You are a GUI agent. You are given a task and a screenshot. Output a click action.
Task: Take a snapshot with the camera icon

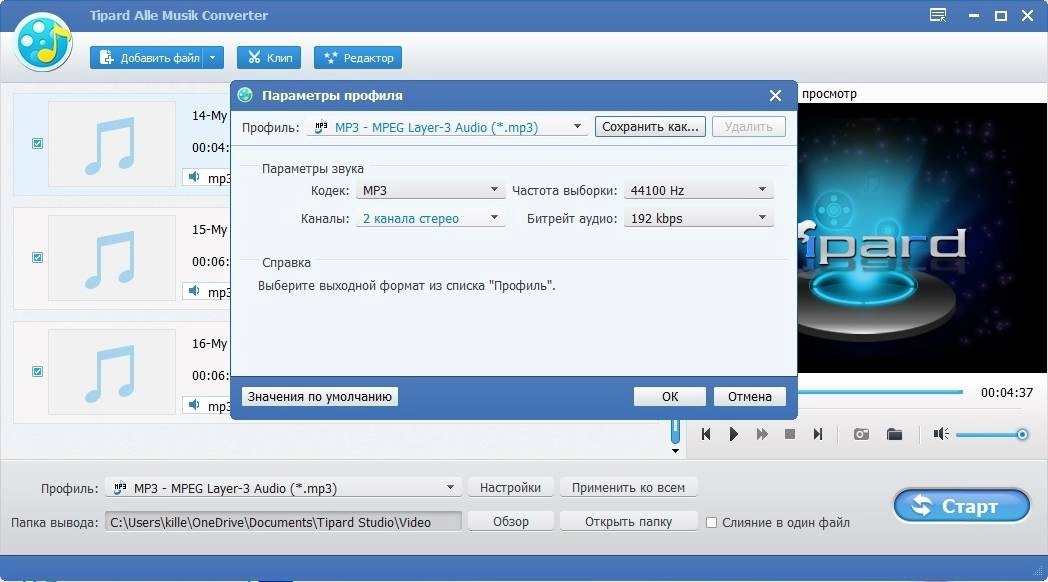tap(862, 434)
